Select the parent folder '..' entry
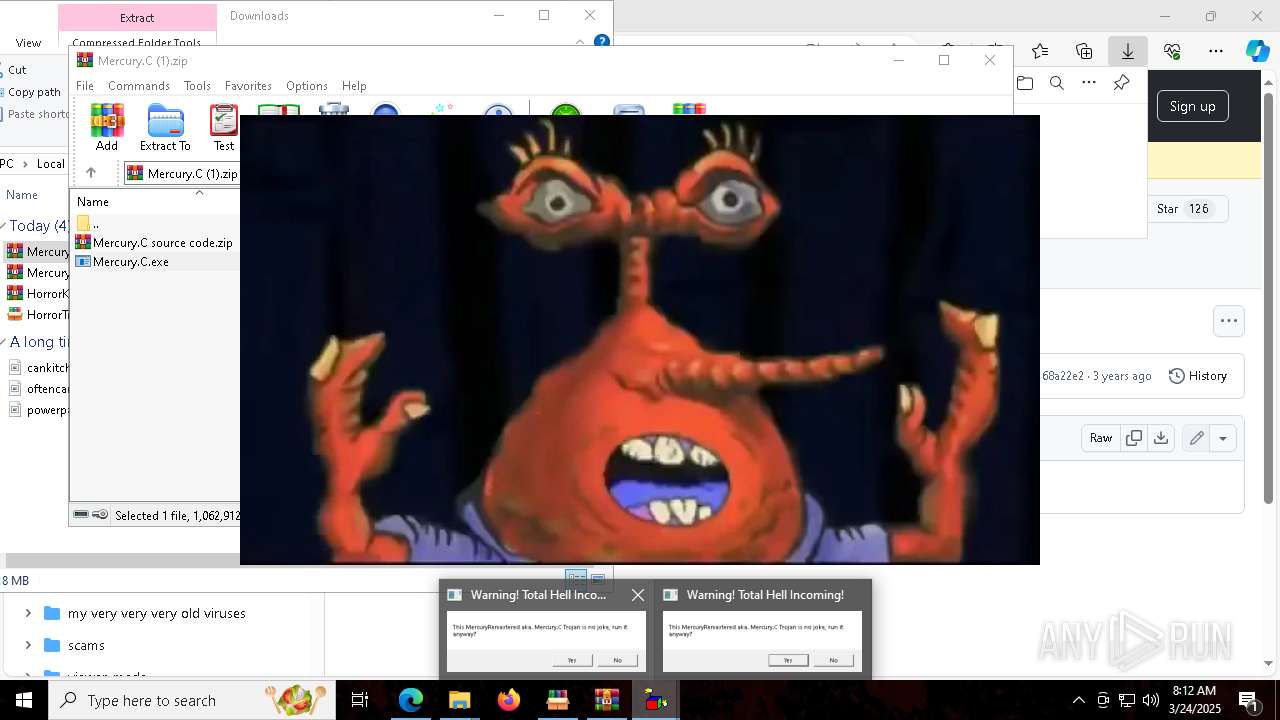The width and height of the screenshot is (1280, 720). click(88, 224)
